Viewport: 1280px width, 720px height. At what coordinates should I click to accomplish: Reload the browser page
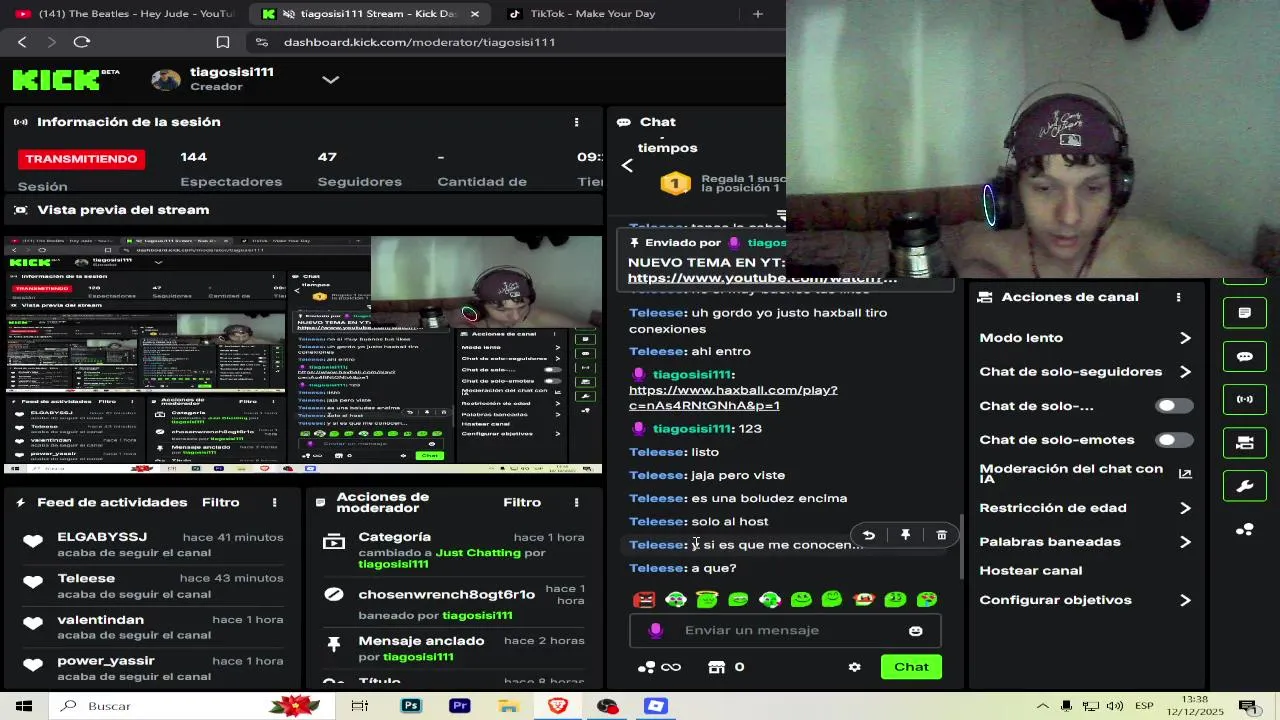coord(82,42)
